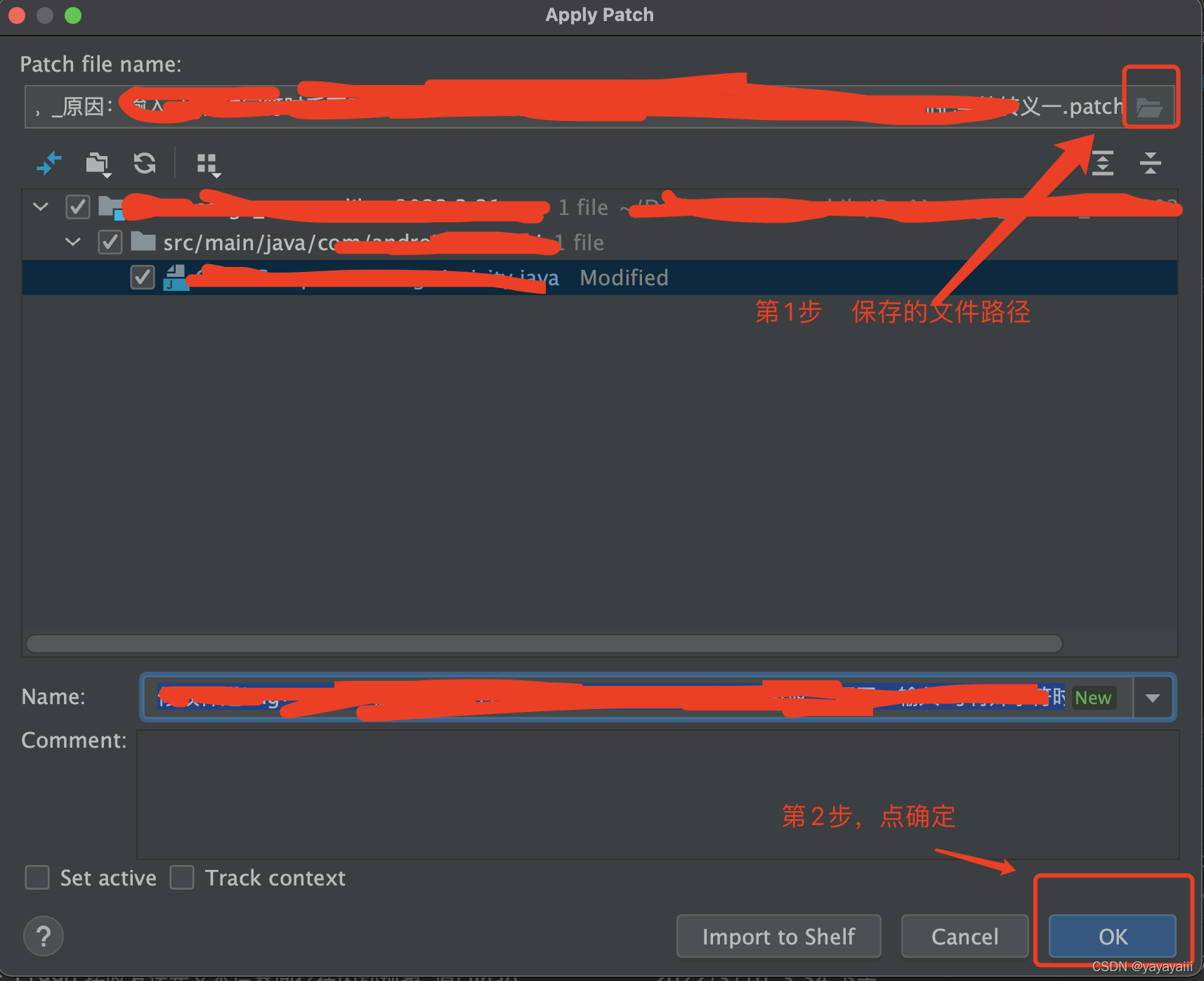Collapse the src/main/java folder node

(x=73, y=242)
